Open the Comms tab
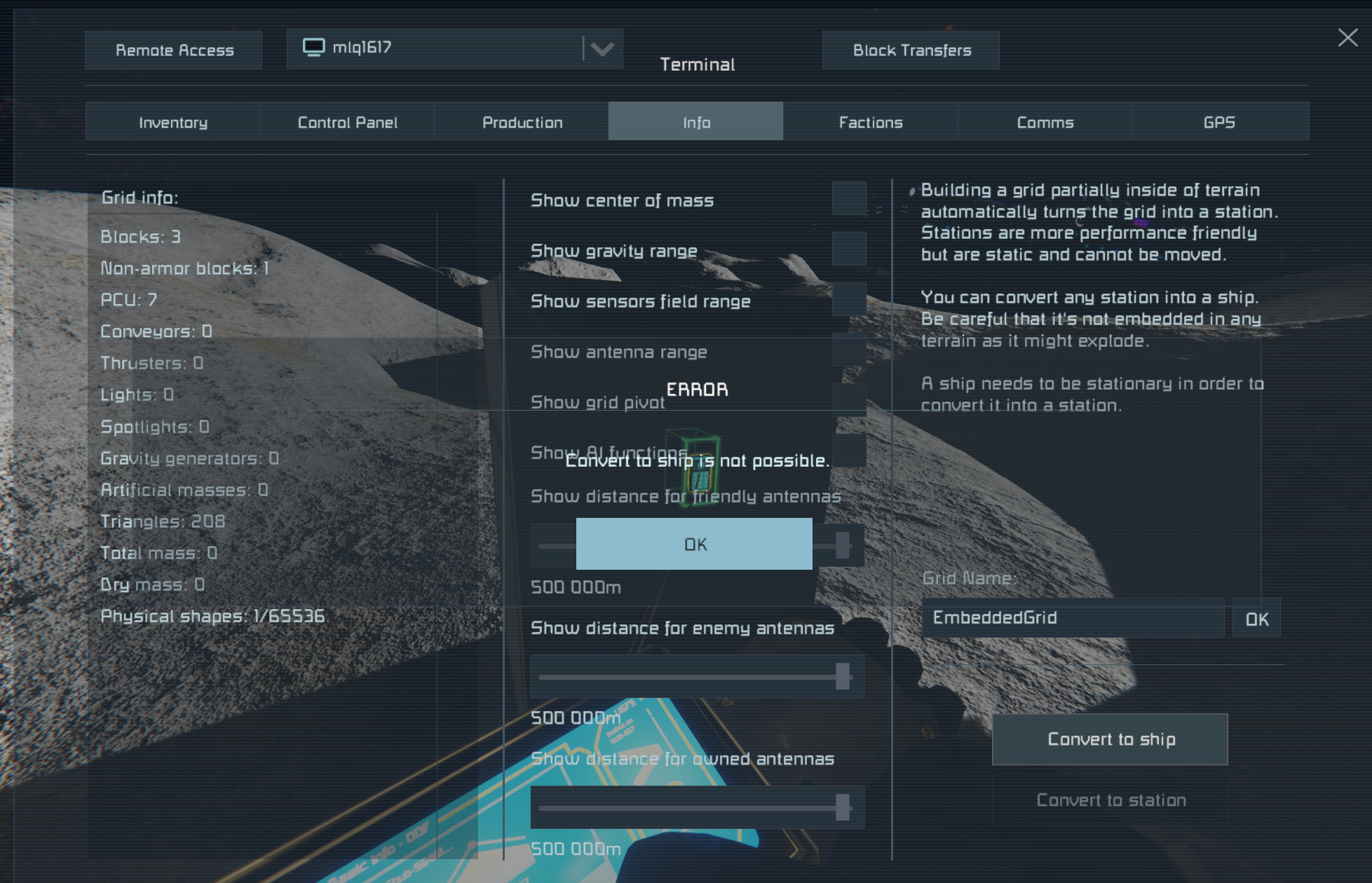 (x=1045, y=122)
